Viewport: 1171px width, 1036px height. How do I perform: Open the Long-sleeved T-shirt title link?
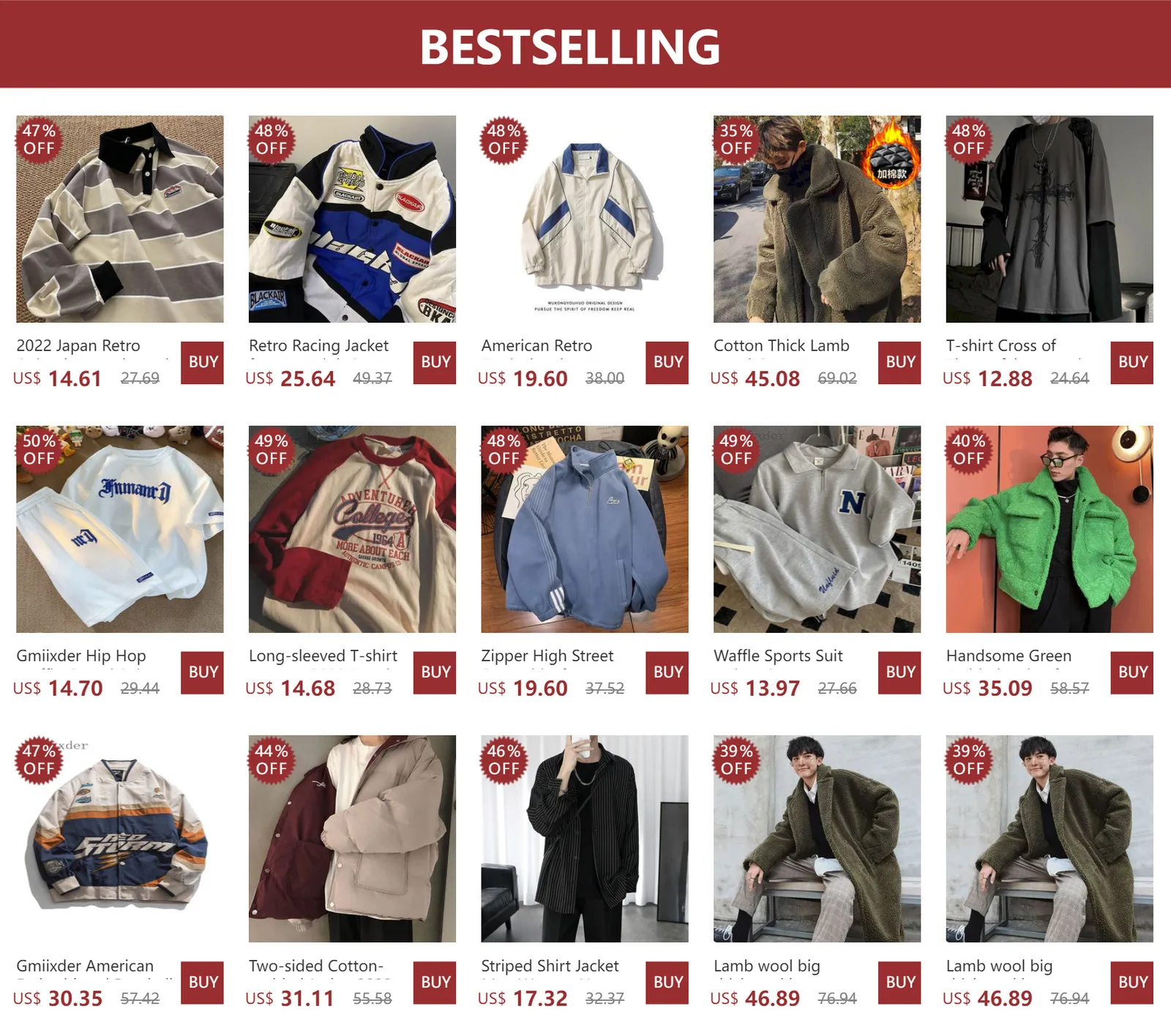pos(323,656)
